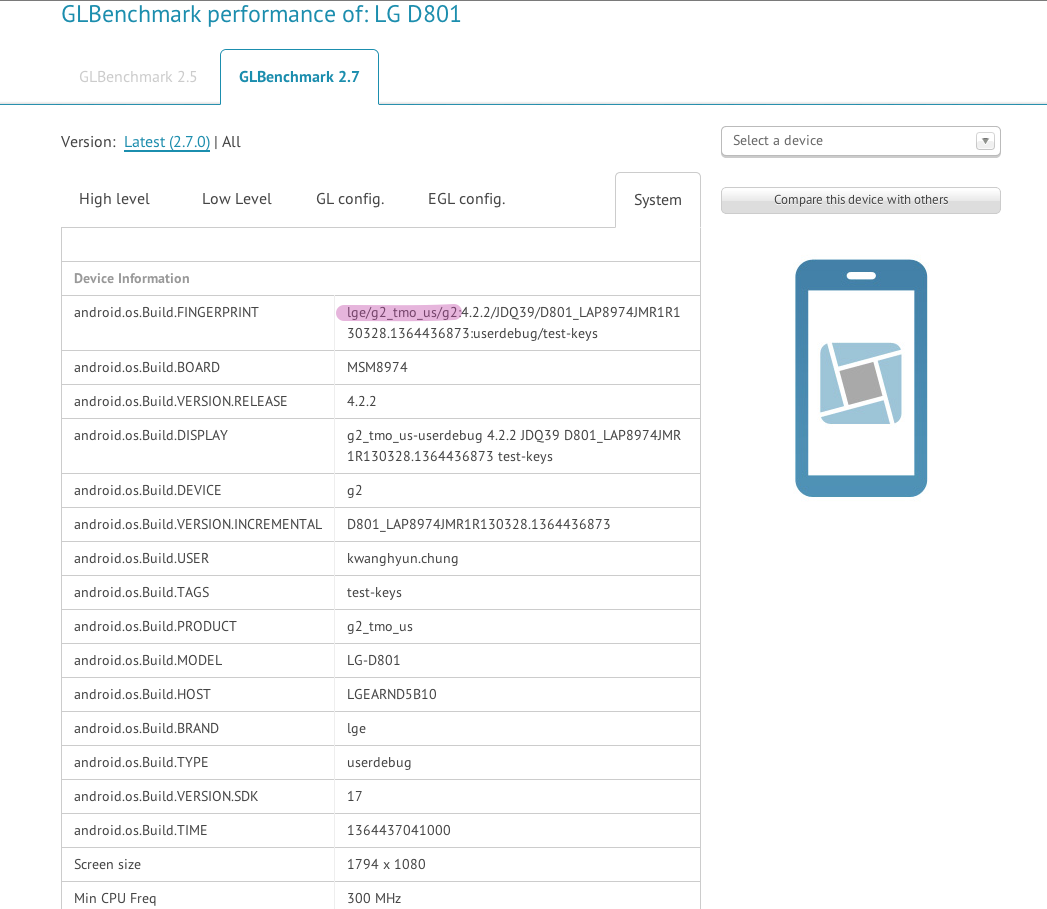Click the Device Information section header
Image resolution: width=1047 pixels, height=909 pixels.
point(132,279)
